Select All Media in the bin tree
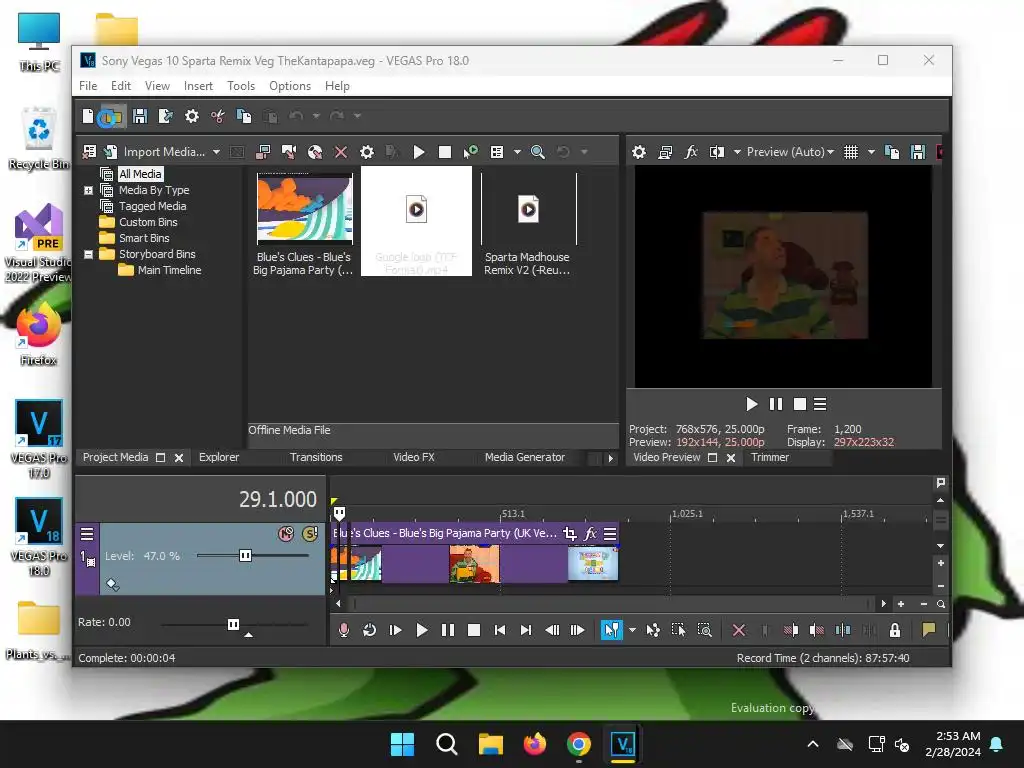The image size is (1024, 768). tap(140, 174)
